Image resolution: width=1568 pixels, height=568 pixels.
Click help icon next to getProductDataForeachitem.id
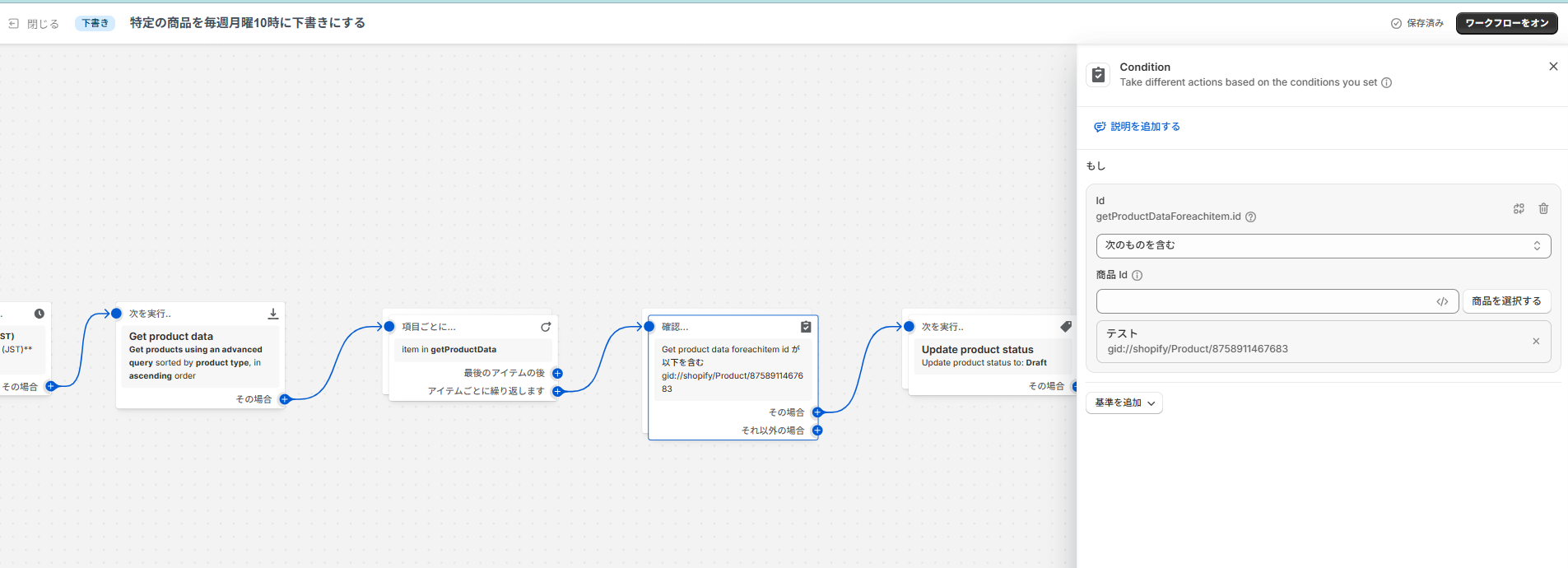tap(1250, 216)
